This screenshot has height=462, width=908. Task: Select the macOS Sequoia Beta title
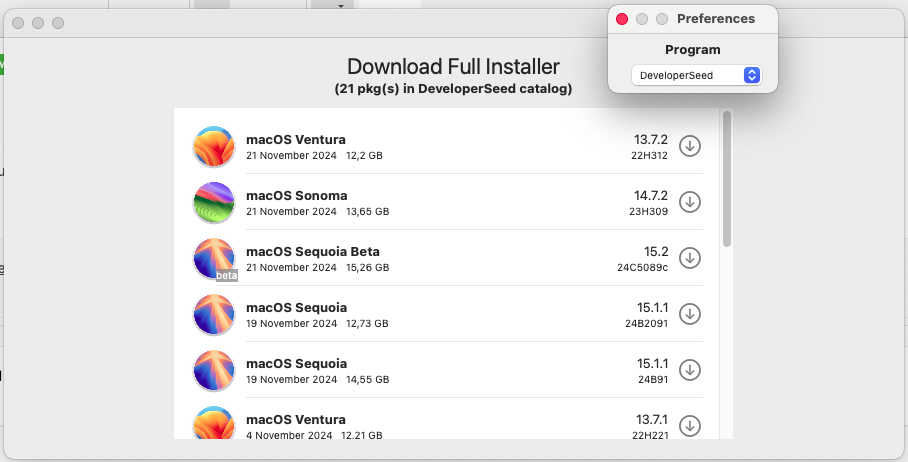tap(313, 252)
